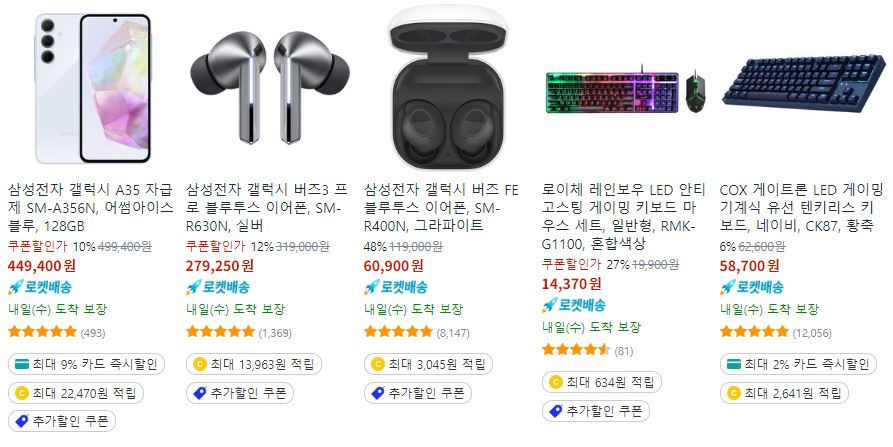
Task: Open the Galaxy A35 SM-A356N product title
Action: 91,207
